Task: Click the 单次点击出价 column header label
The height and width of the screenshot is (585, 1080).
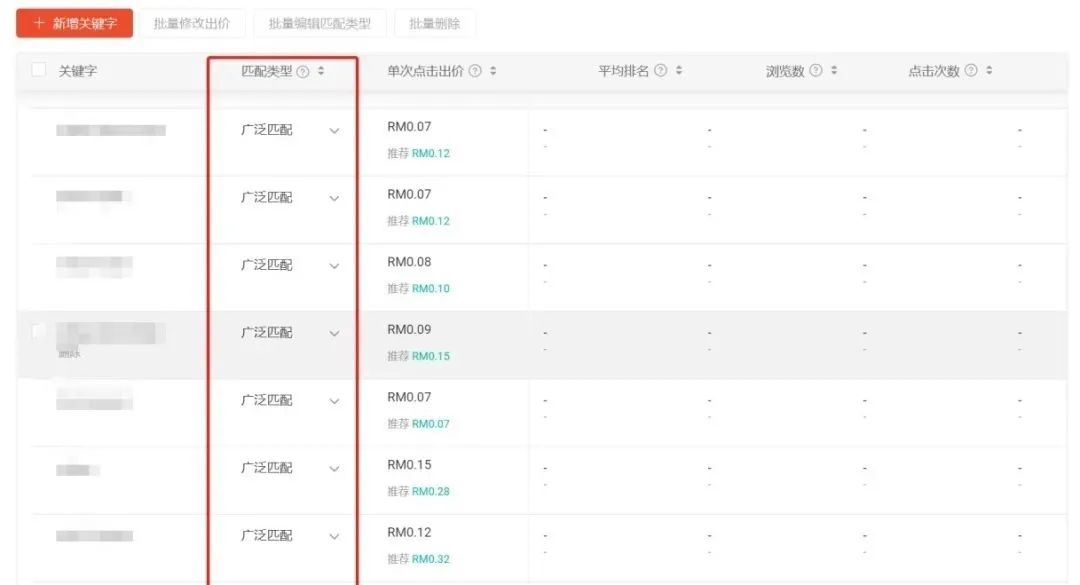Action: point(425,71)
